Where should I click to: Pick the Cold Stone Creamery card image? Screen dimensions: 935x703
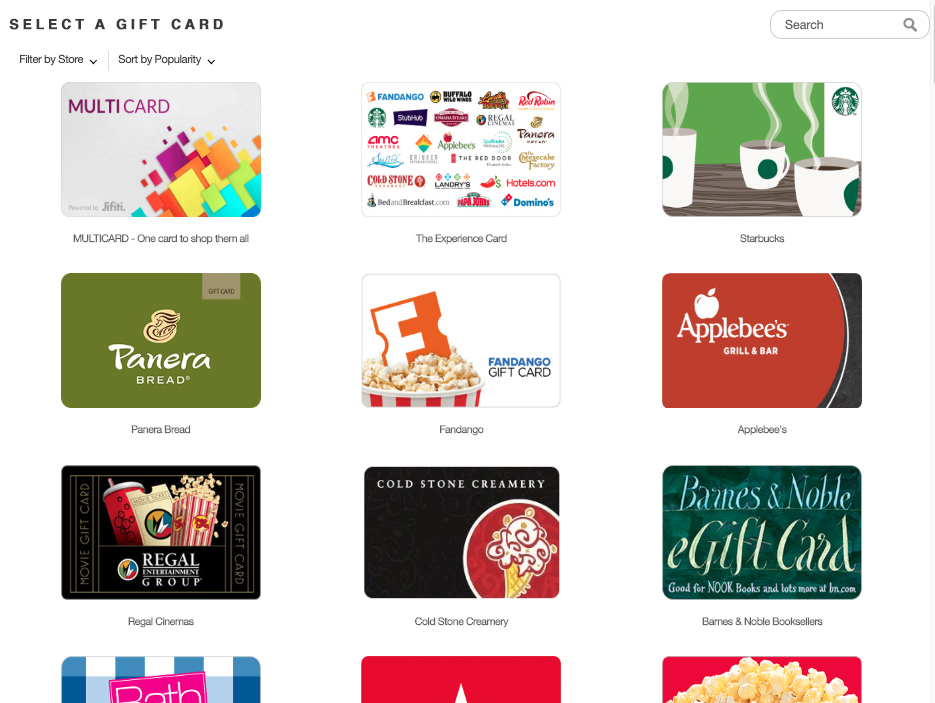click(x=461, y=532)
